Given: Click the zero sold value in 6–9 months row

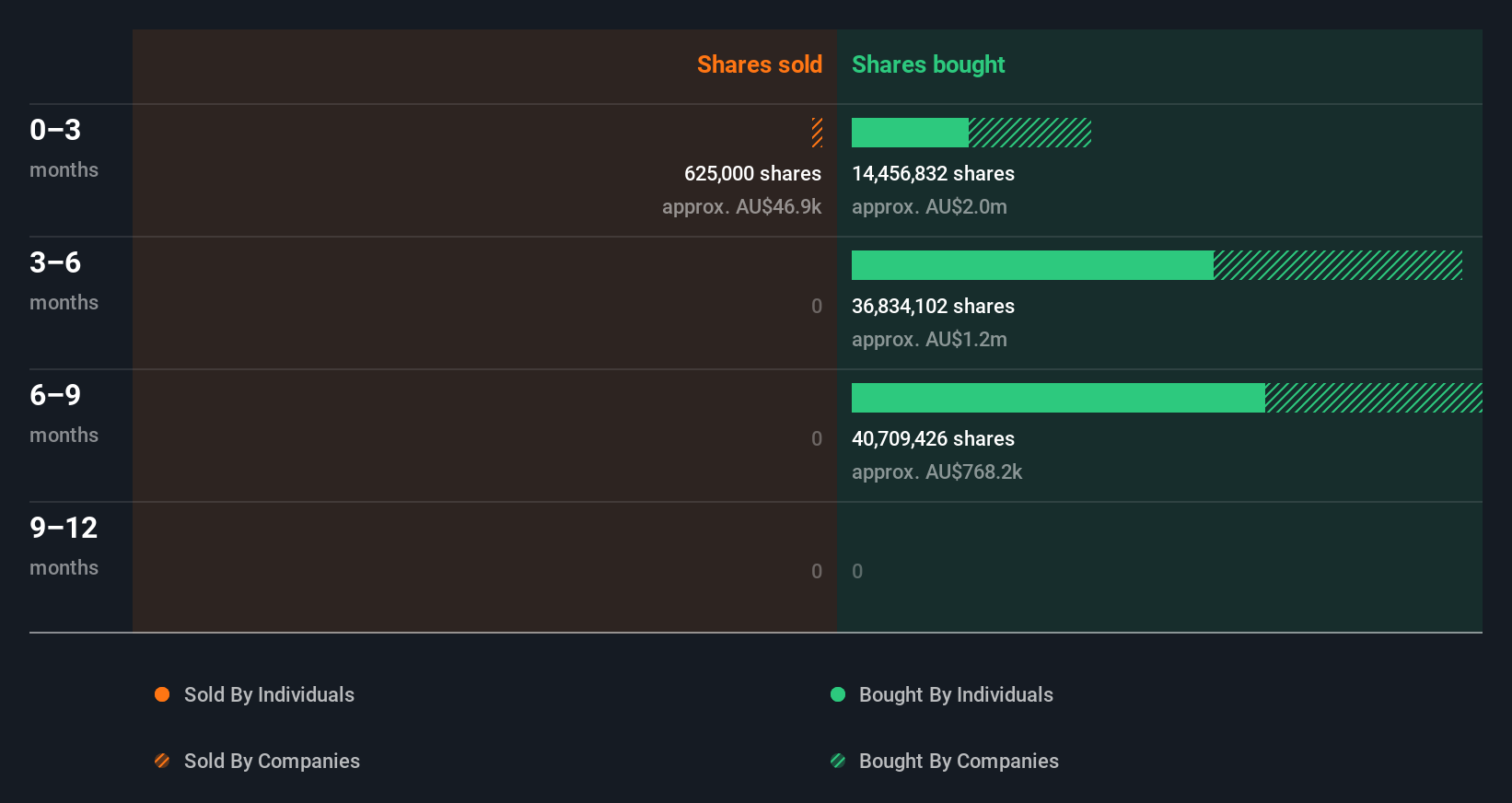Looking at the screenshot, I should coord(817,439).
